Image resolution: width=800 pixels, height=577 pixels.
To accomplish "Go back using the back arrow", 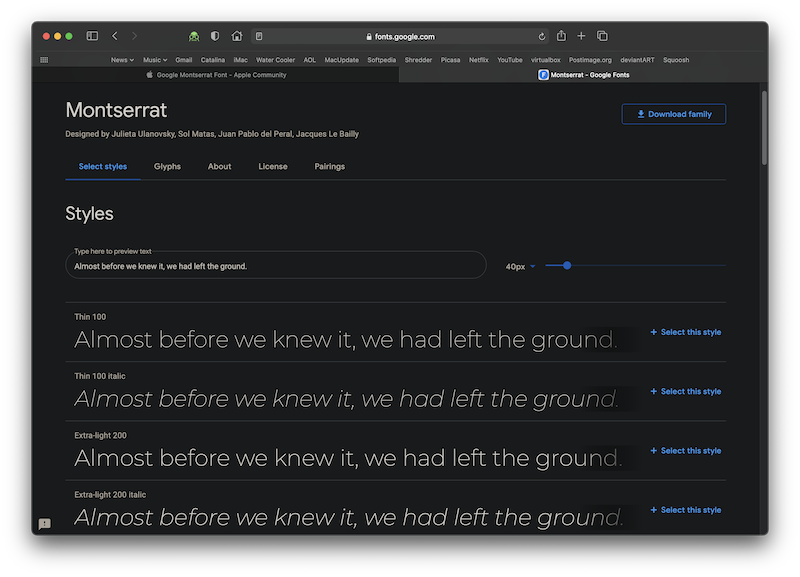I will [114, 35].
